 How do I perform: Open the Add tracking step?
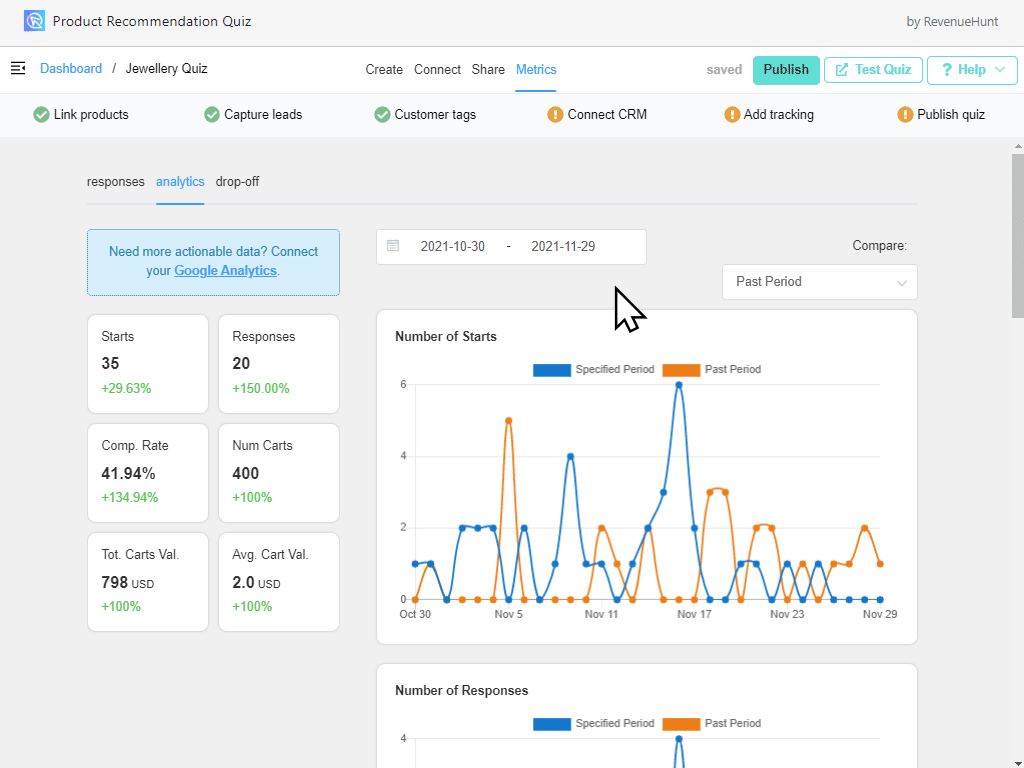click(x=769, y=115)
